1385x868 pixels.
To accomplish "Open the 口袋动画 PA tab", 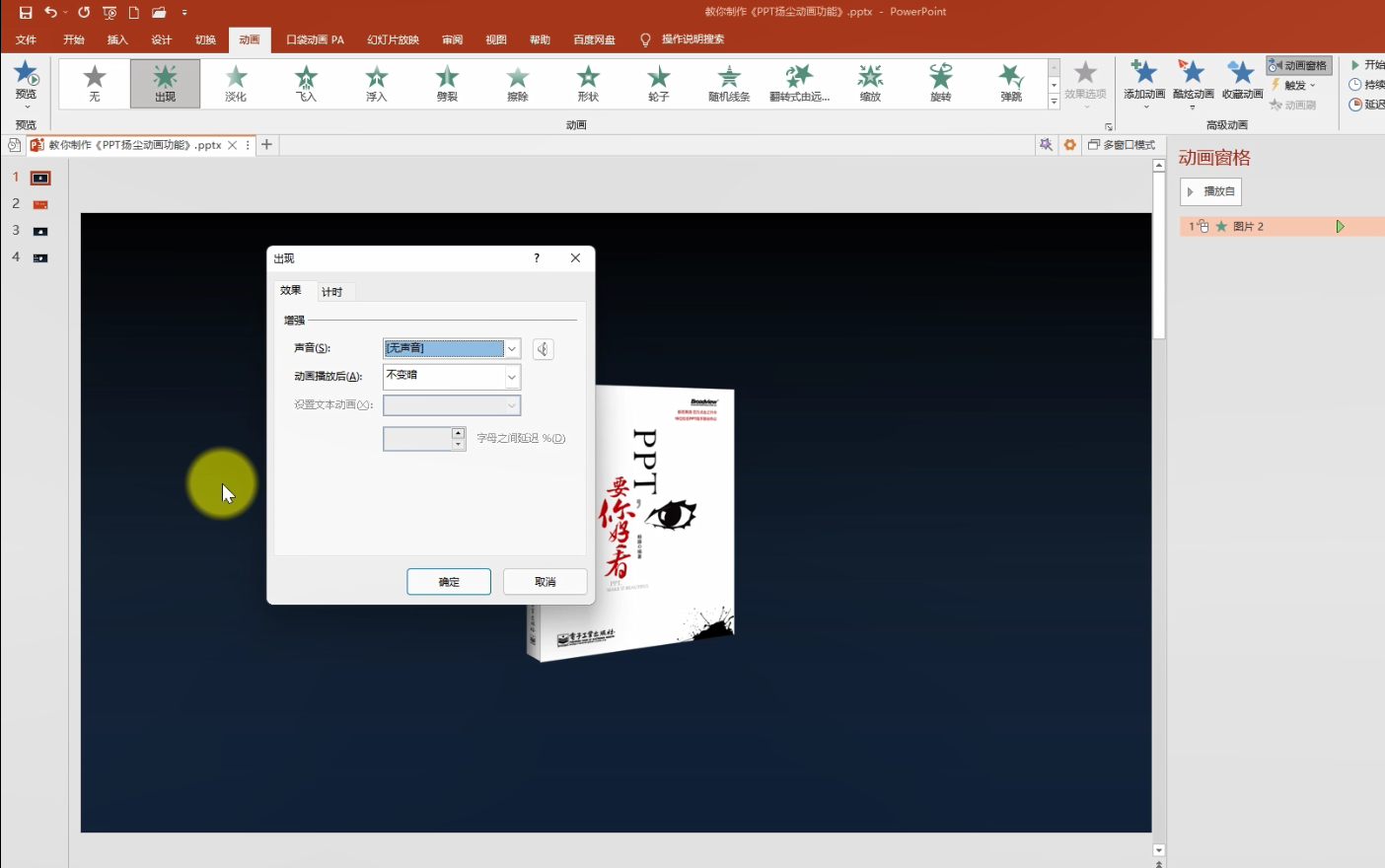I will click(315, 39).
